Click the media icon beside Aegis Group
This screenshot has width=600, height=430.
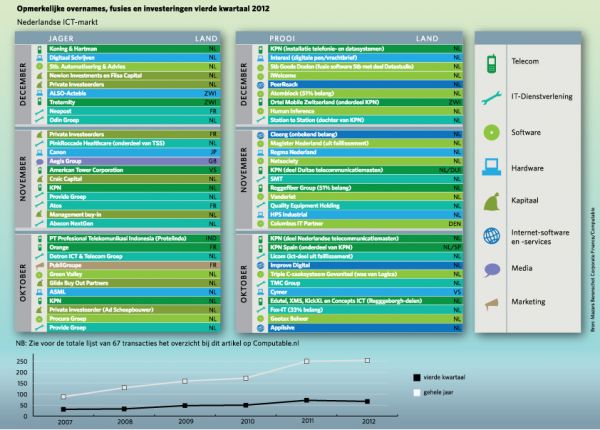39,161
